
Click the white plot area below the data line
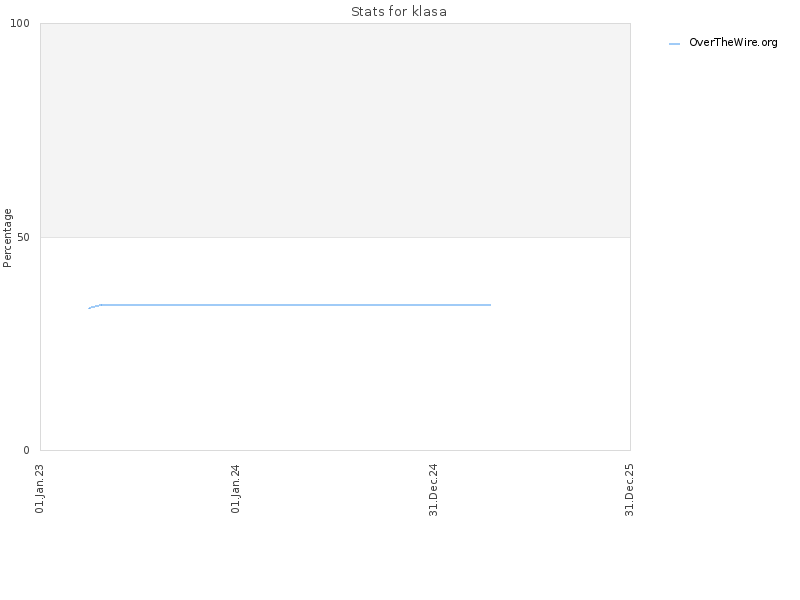(x=300, y=380)
